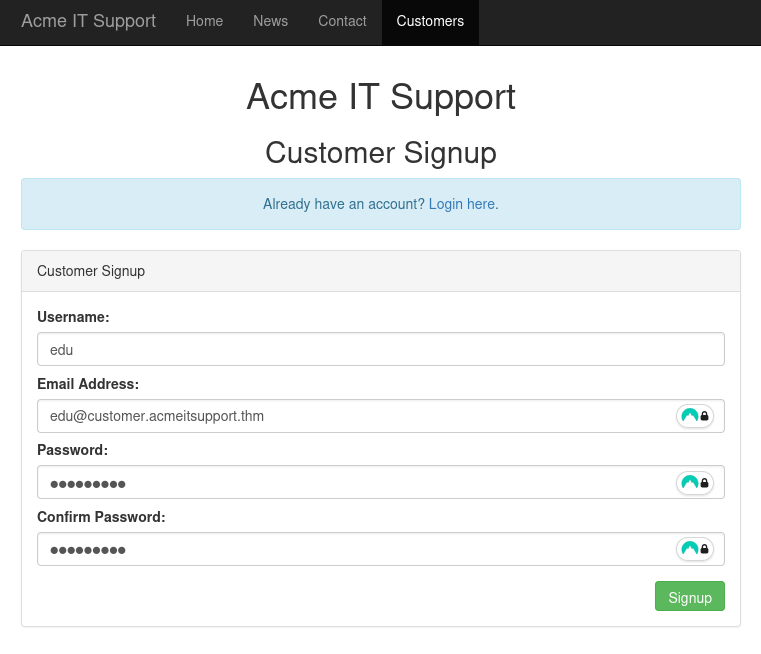Select the Customers navbar tab

coord(430,21)
